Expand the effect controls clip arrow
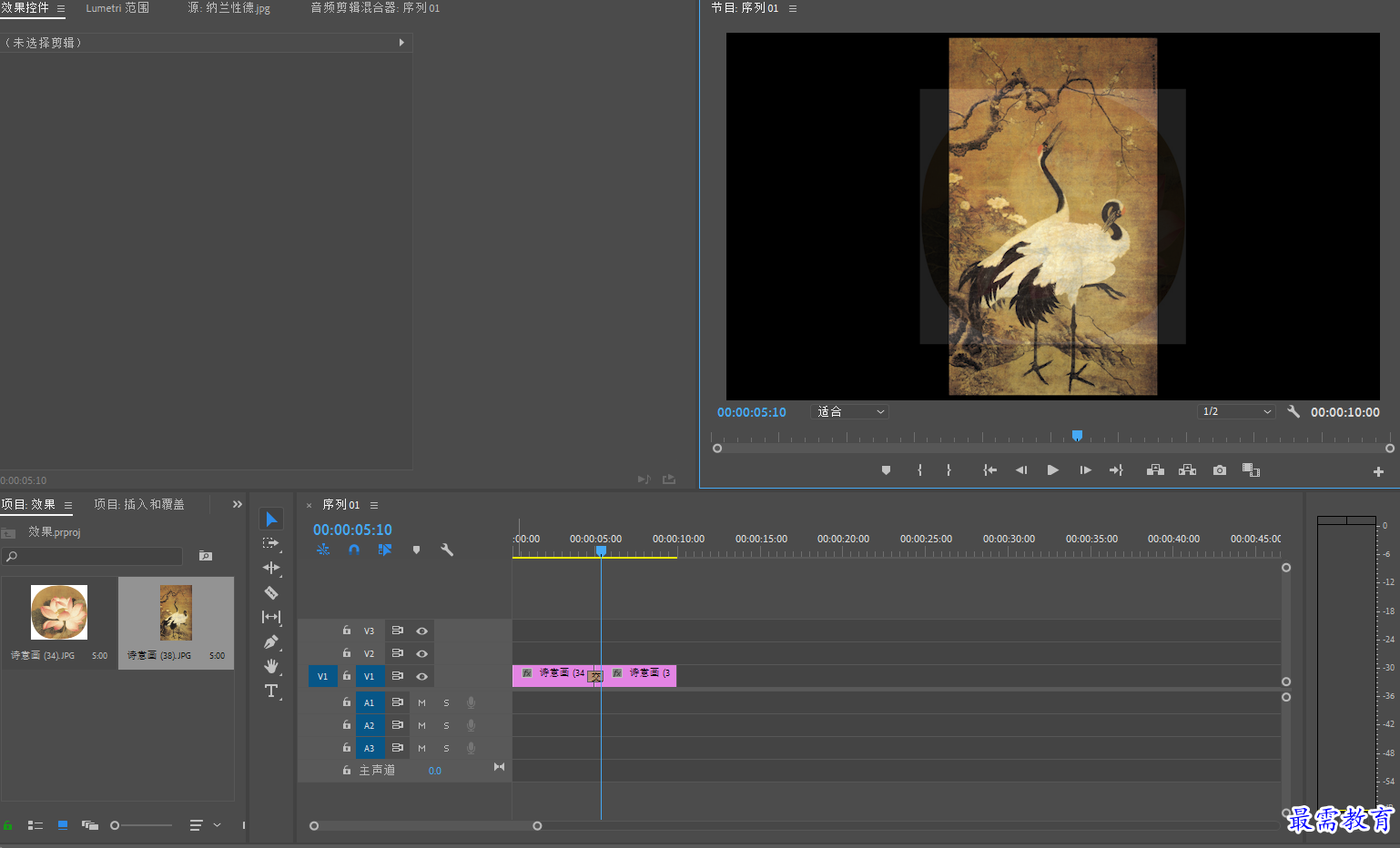The width and height of the screenshot is (1400, 848). pos(401,43)
